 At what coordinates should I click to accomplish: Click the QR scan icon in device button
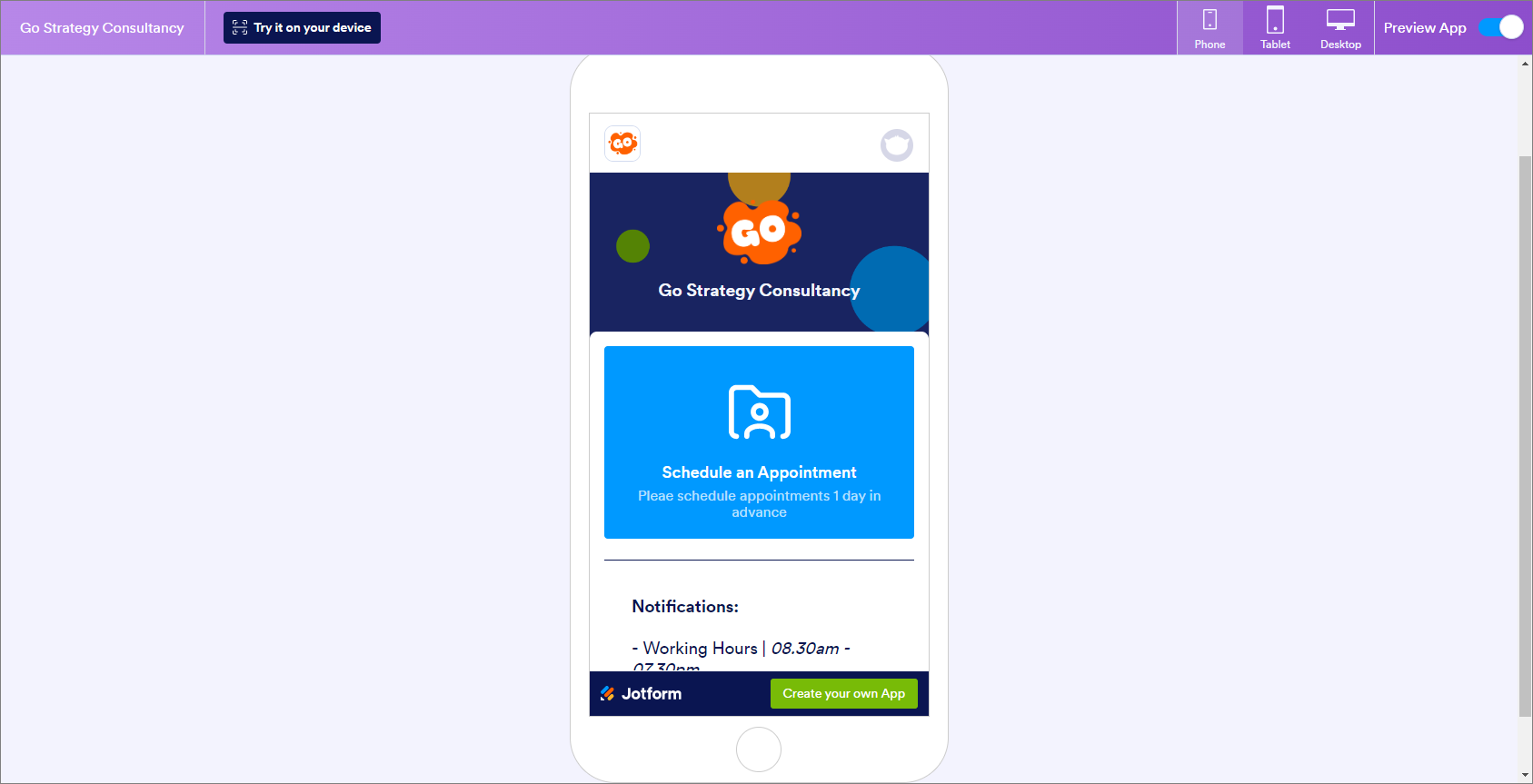click(x=240, y=27)
